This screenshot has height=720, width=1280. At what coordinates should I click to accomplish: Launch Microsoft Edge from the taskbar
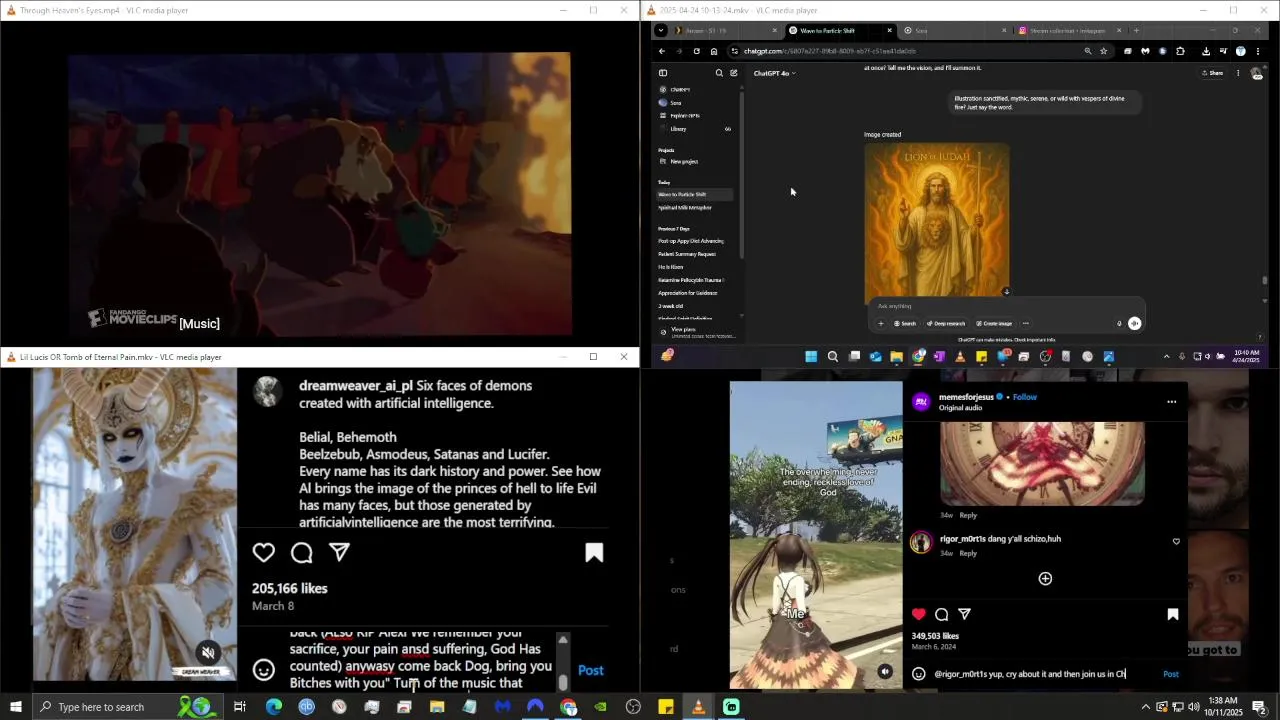tap(273, 707)
